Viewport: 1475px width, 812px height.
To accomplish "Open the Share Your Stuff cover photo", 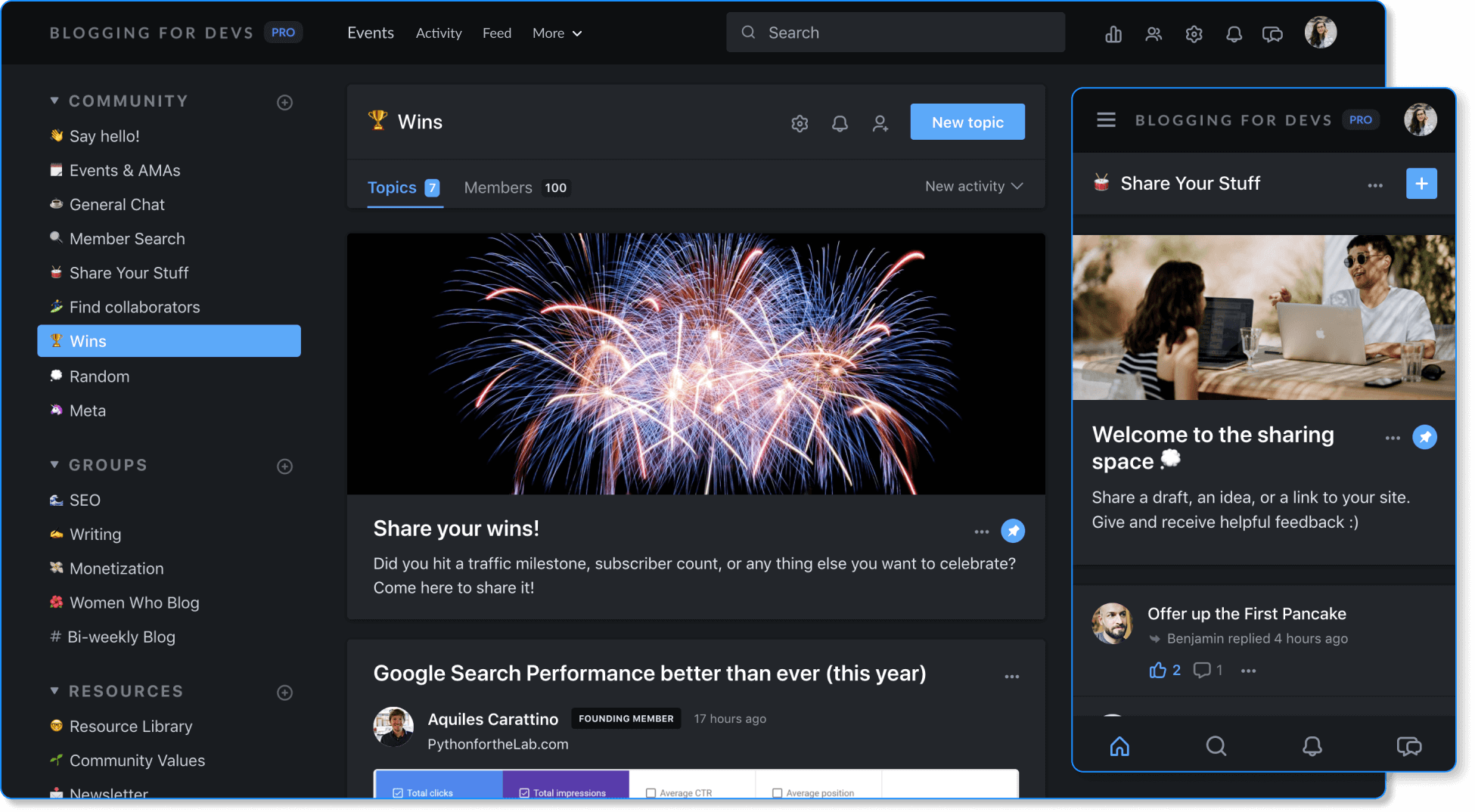I will coord(1263,318).
